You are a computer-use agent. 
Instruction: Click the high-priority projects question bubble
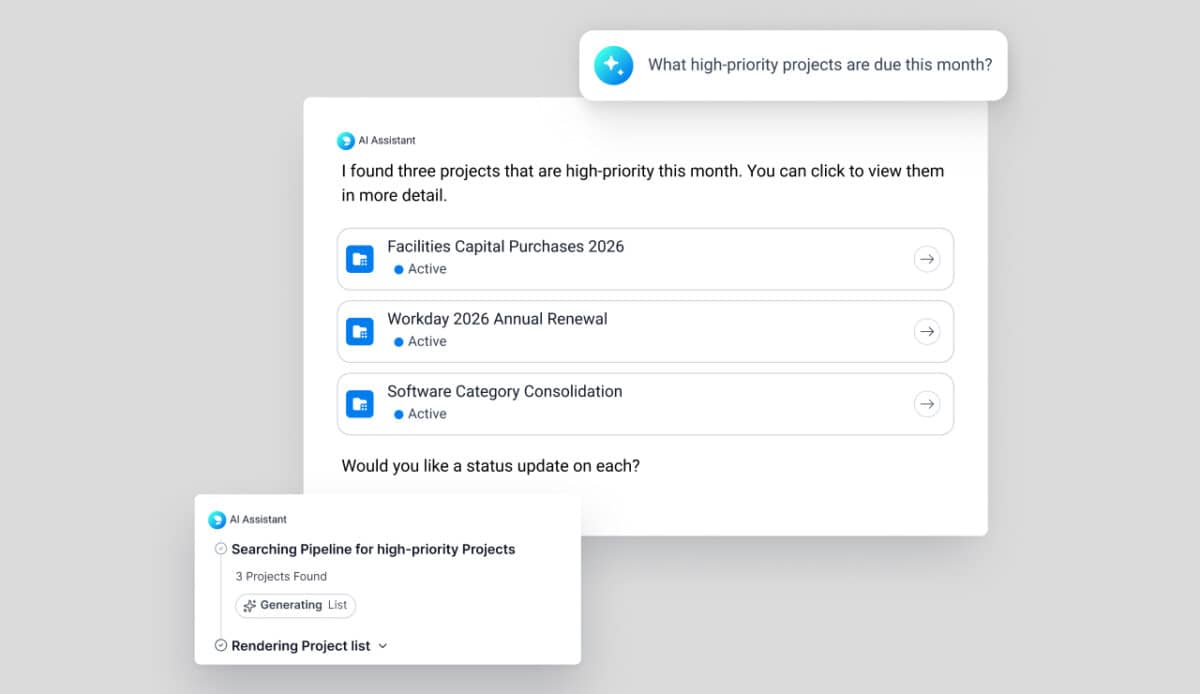tap(819, 66)
